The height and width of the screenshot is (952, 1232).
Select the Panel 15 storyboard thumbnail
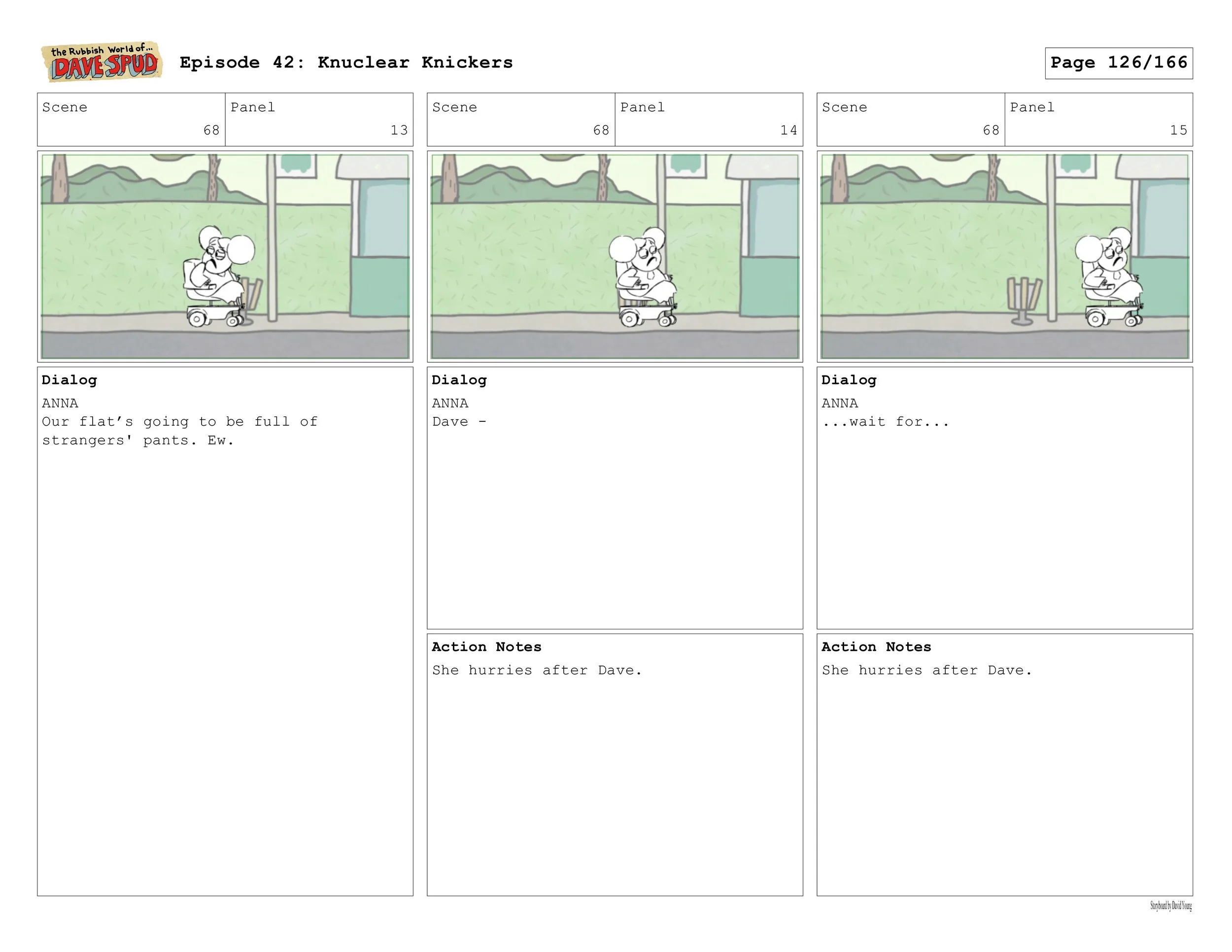pyautogui.click(x=1004, y=256)
